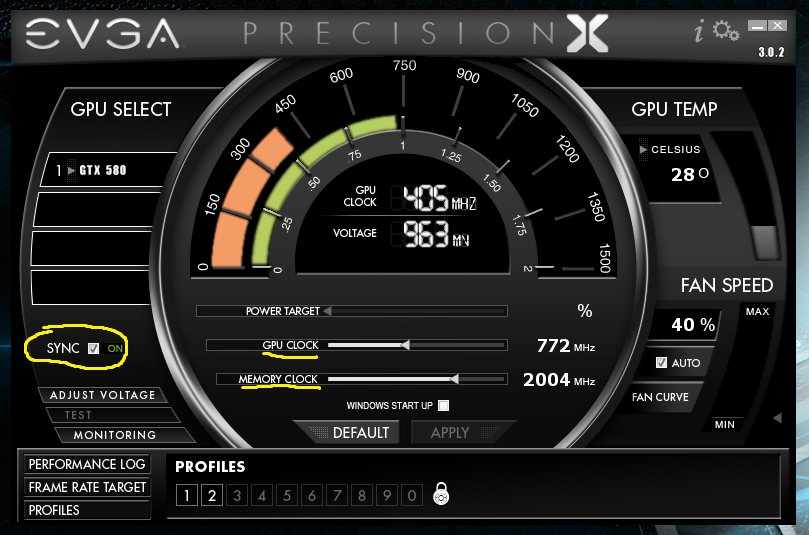This screenshot has width=809, height=535.
Task: Uncheck the fan AUTO checkbox
Action: (661, 363)
